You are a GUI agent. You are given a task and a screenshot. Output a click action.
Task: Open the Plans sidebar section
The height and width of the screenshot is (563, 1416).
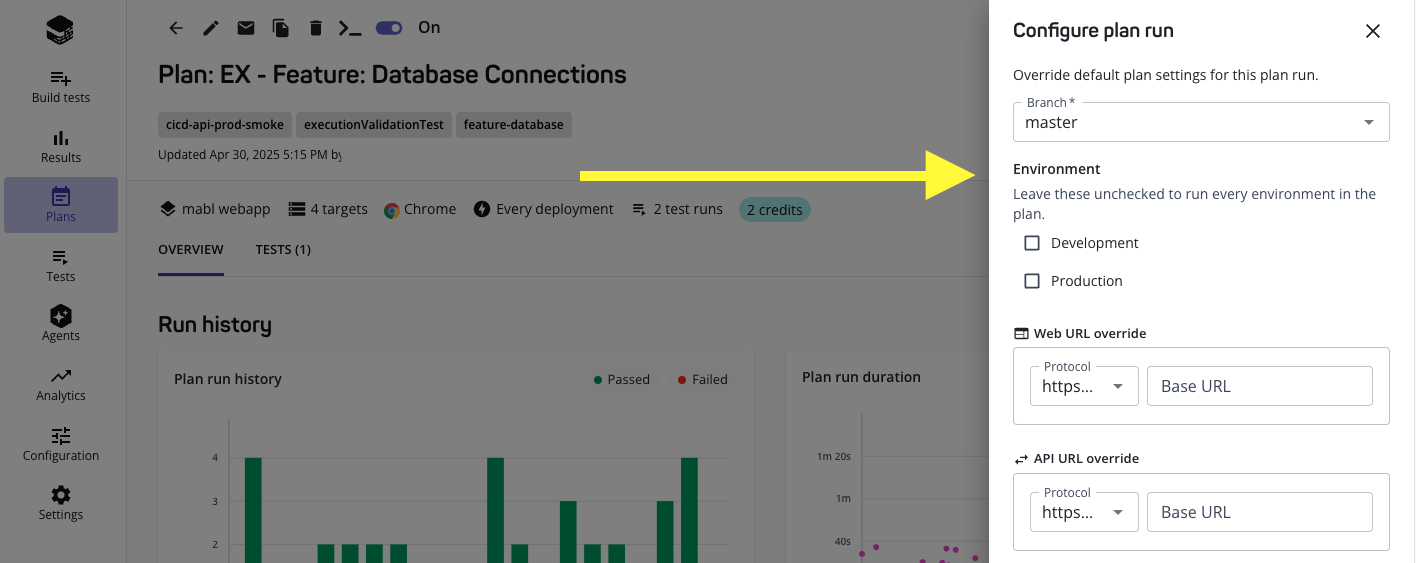61,205
